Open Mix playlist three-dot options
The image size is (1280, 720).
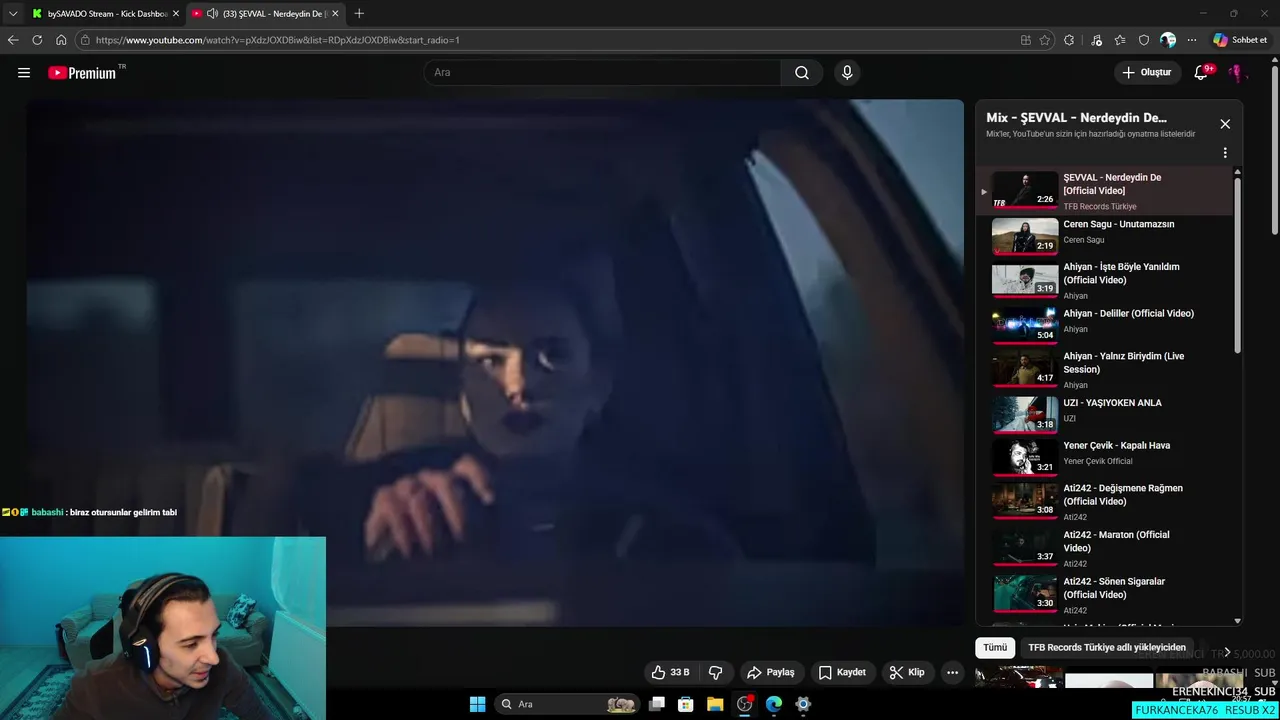1225,153
